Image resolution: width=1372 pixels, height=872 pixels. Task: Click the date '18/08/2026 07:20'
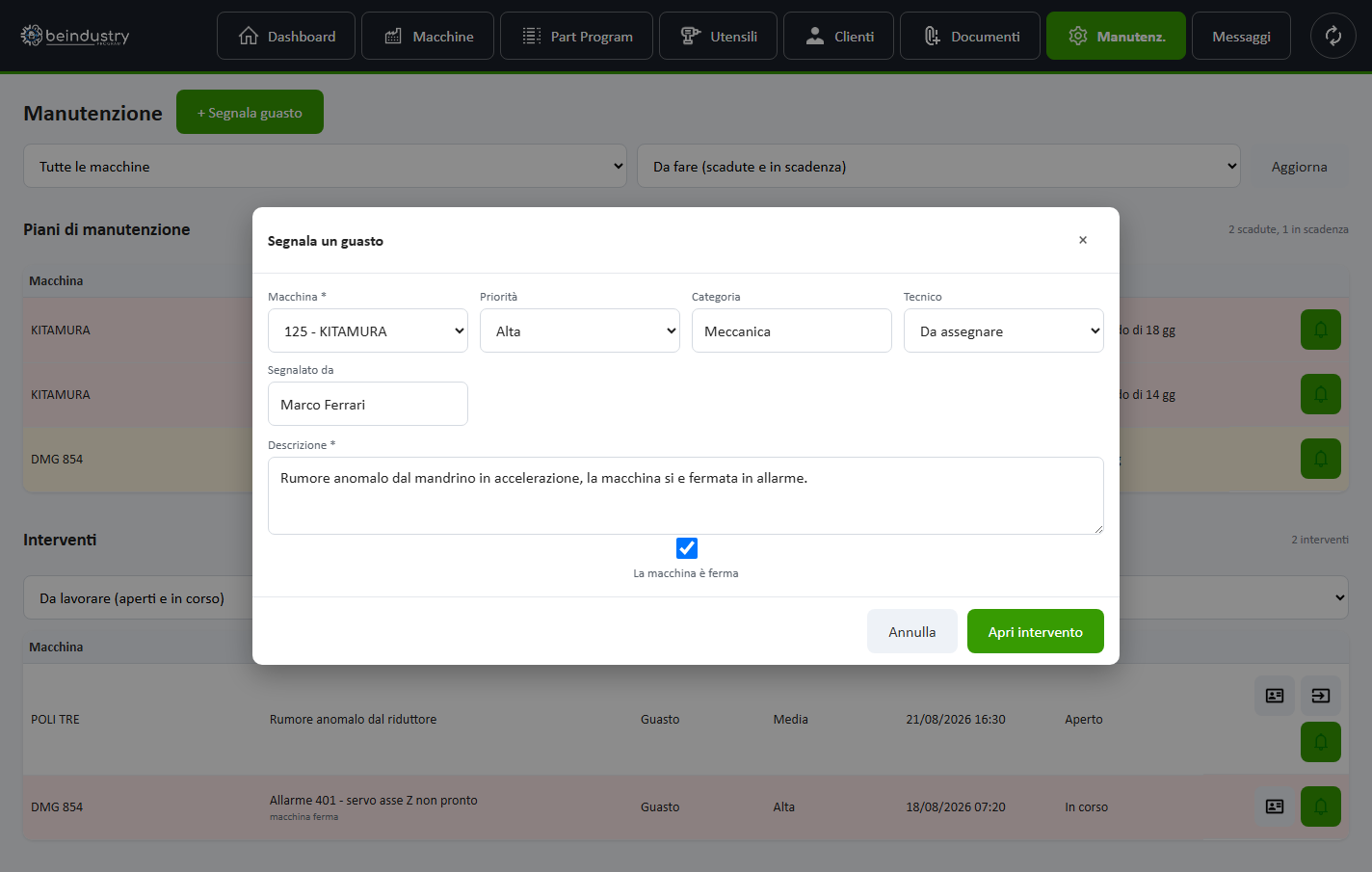[x=956, y=806]
